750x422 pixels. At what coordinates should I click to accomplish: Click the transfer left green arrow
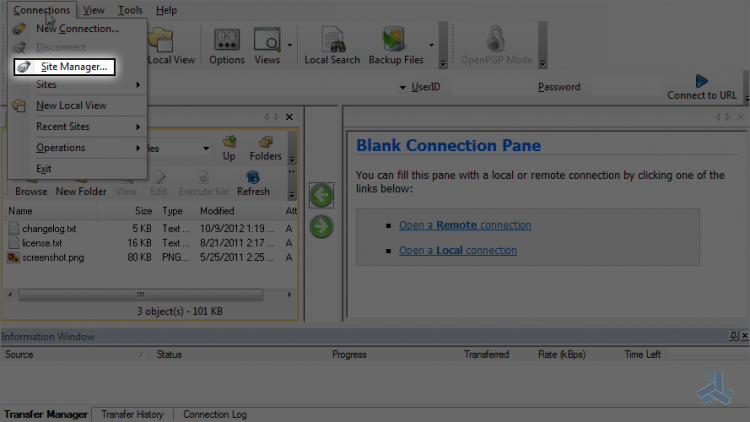[x=321, y=195]
